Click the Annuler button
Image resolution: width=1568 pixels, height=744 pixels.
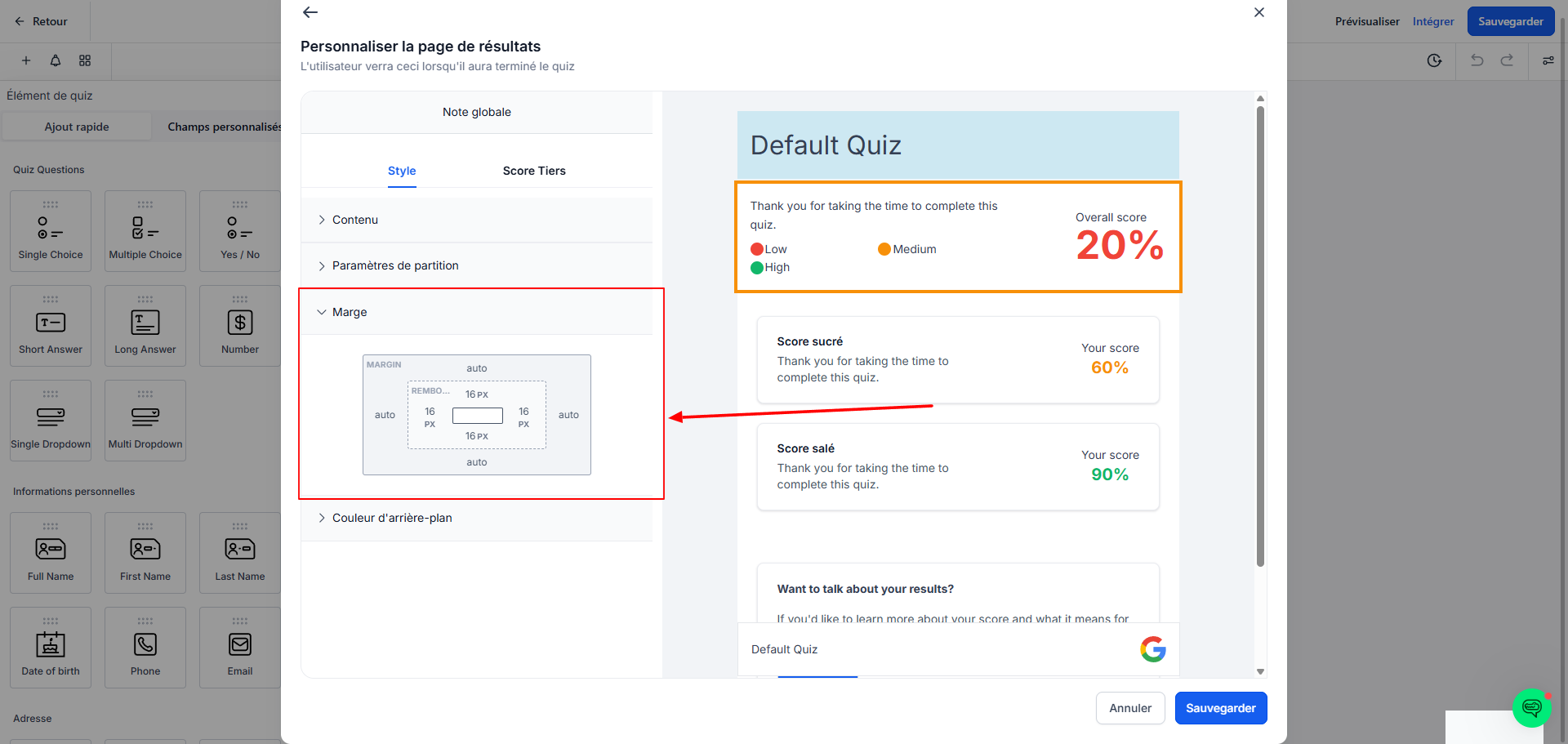tap(1130, 708)
